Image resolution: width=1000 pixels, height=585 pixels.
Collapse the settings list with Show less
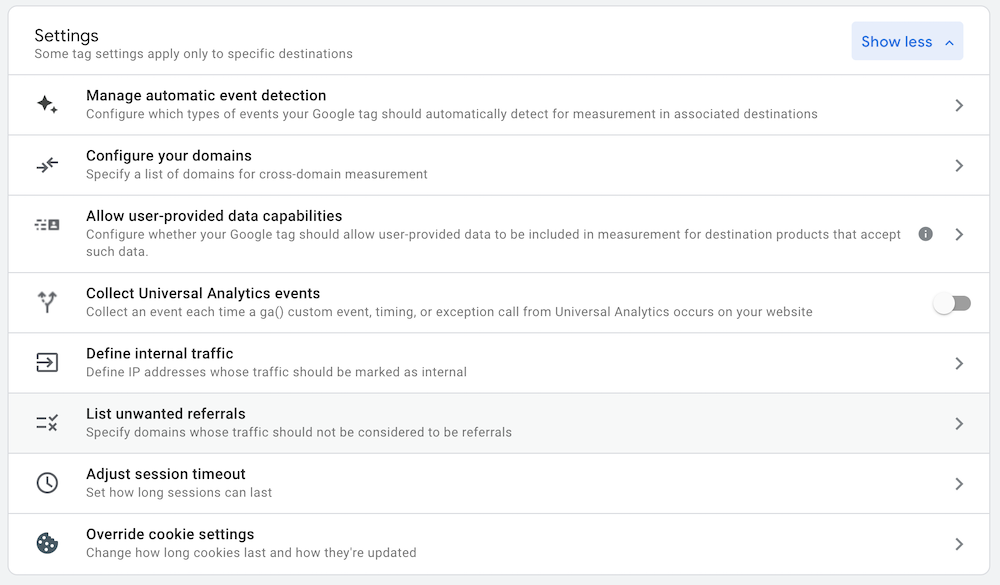click(x=906, y=41)
